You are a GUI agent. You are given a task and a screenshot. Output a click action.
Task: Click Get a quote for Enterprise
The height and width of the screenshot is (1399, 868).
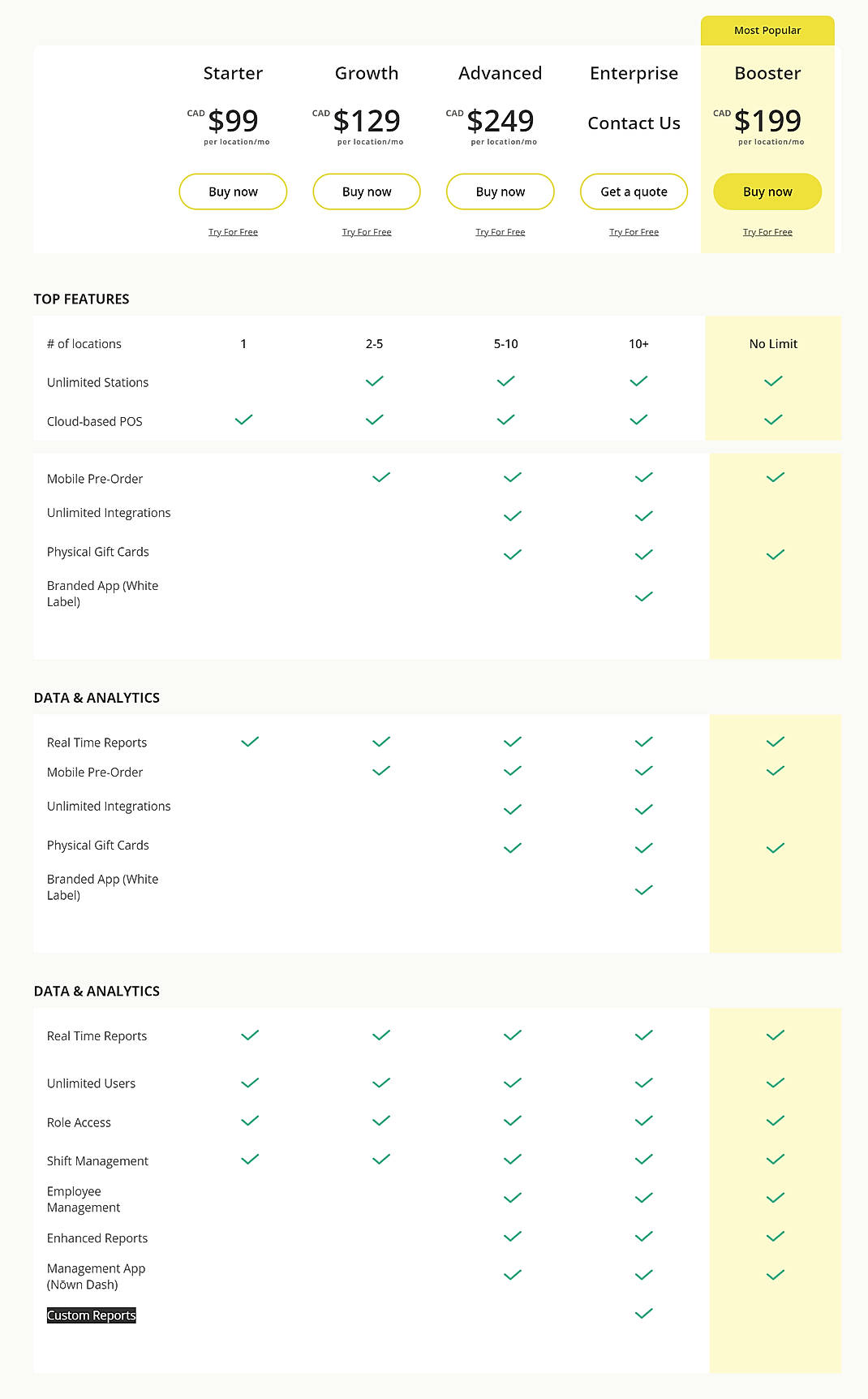[634, 192]
